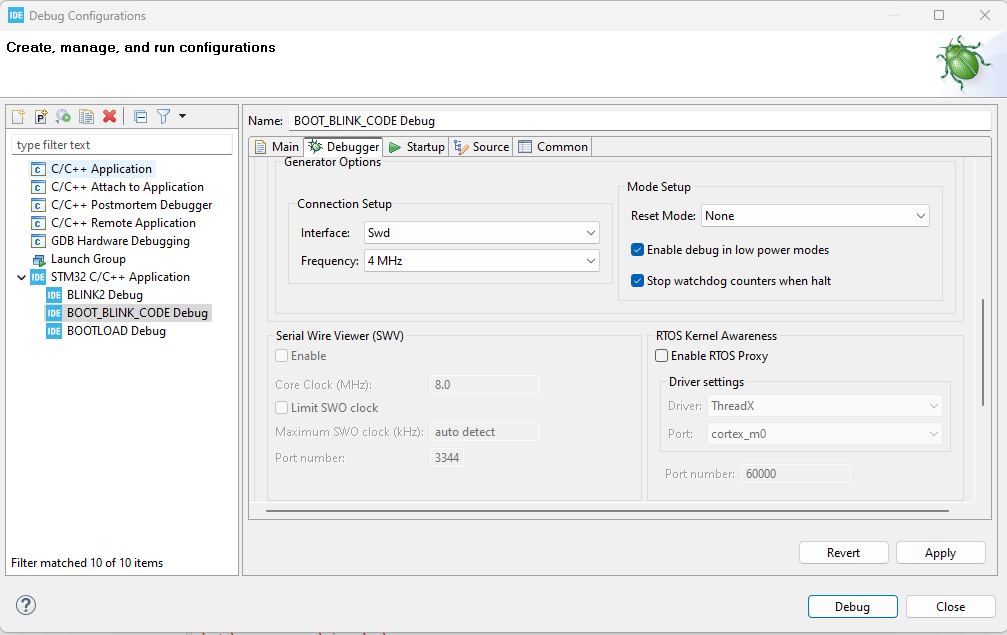Screen dimensions: 1007x635
Task: Click the Export launch configuration icon
Action: pos(63,117)
